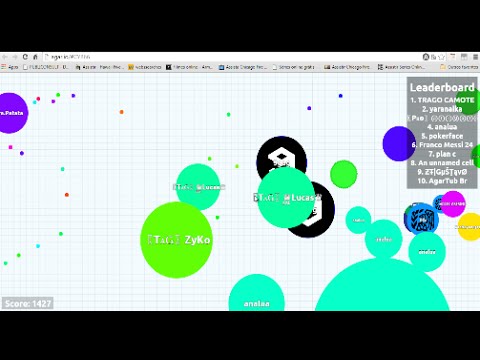Focus the agar.io address bar

pyautogui.click(x=232, y=57)
